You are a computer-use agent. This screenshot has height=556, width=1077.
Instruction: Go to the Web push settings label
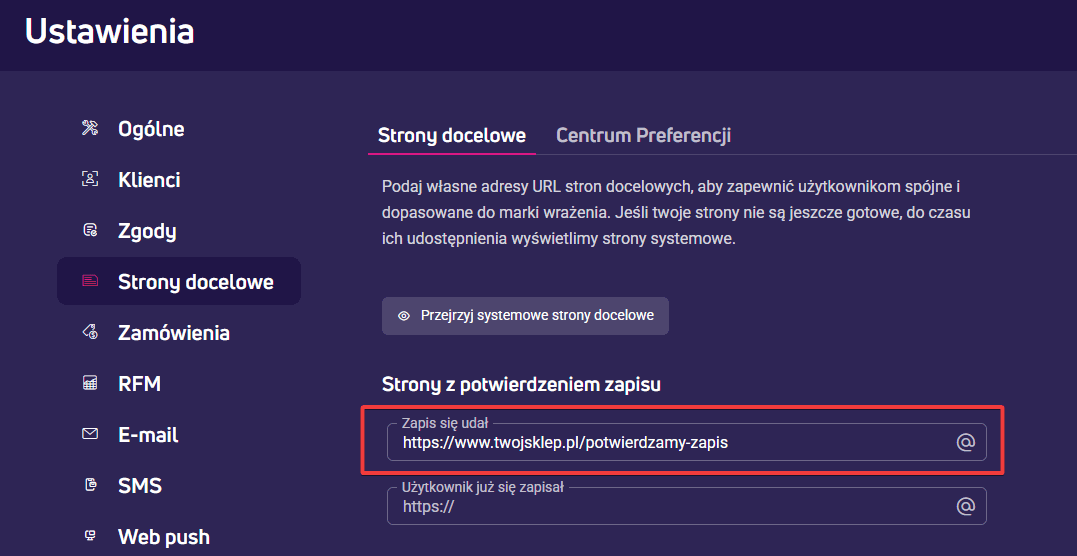tap(163, 536)
